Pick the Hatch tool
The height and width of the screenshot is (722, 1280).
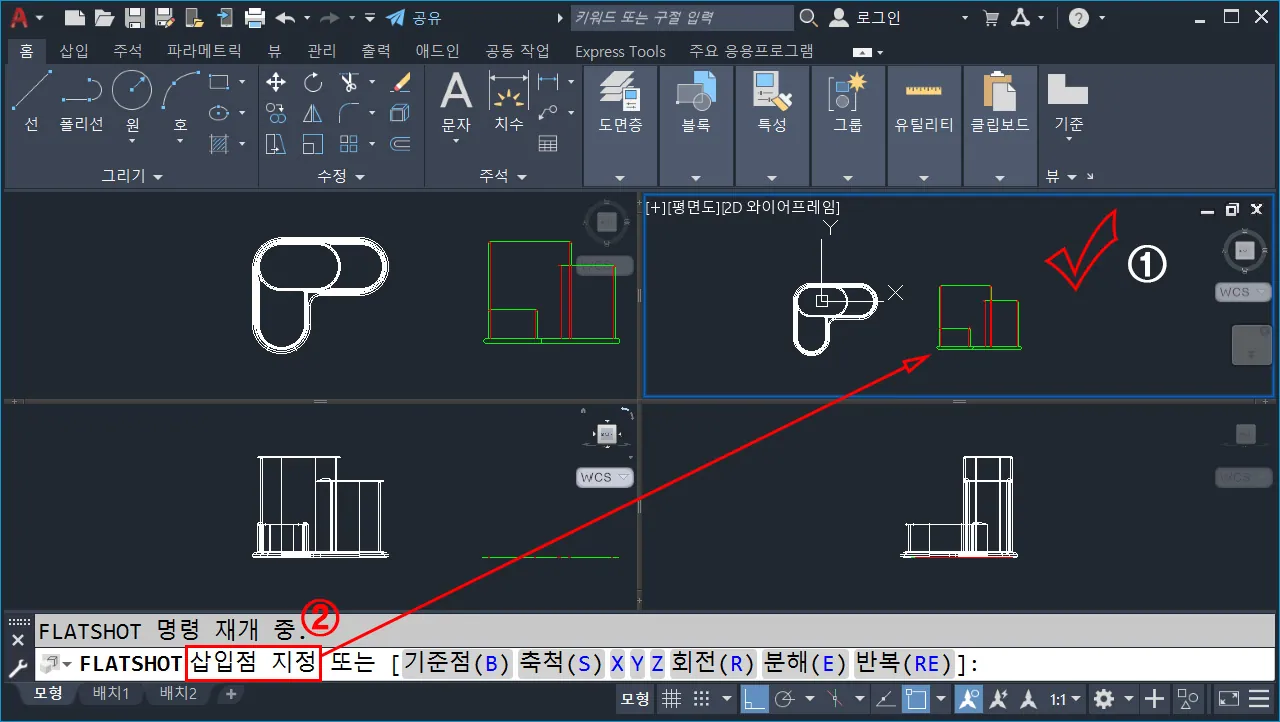pos(219,144)
